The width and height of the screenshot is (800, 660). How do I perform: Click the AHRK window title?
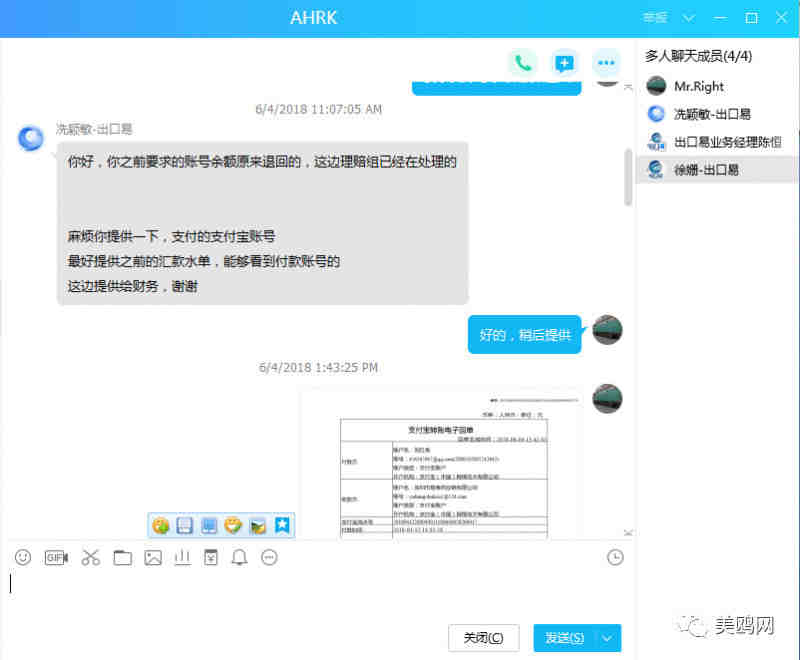[x=314, y=18]
